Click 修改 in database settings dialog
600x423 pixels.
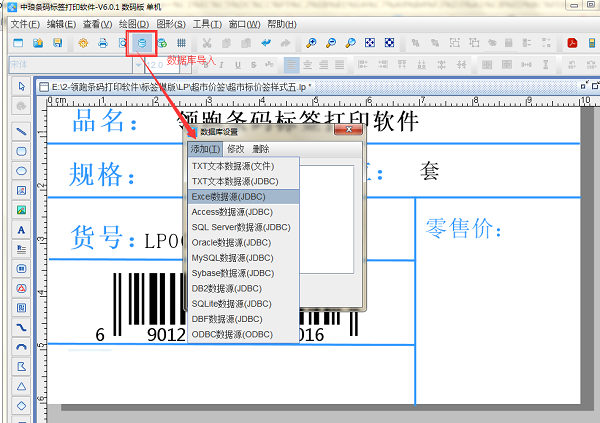point(235,148)
